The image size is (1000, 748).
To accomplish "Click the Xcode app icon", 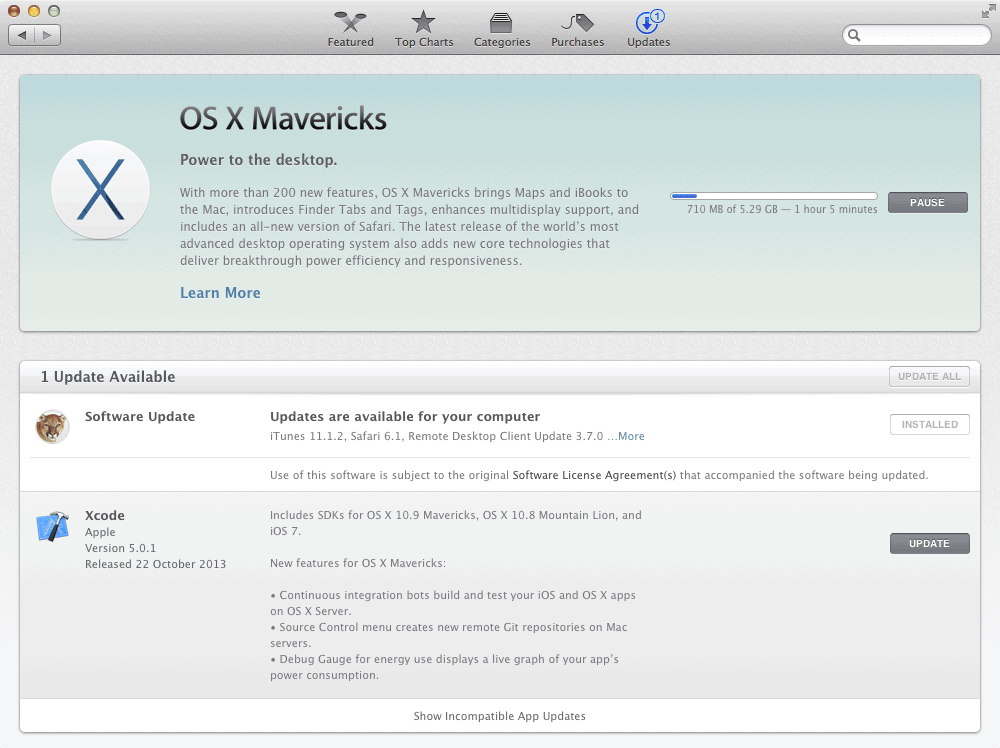I will (52, 527).
